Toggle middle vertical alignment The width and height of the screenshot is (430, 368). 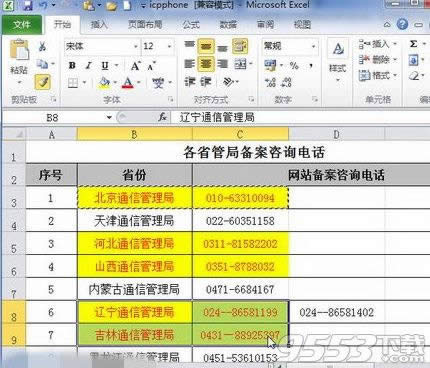coord(206,46)
